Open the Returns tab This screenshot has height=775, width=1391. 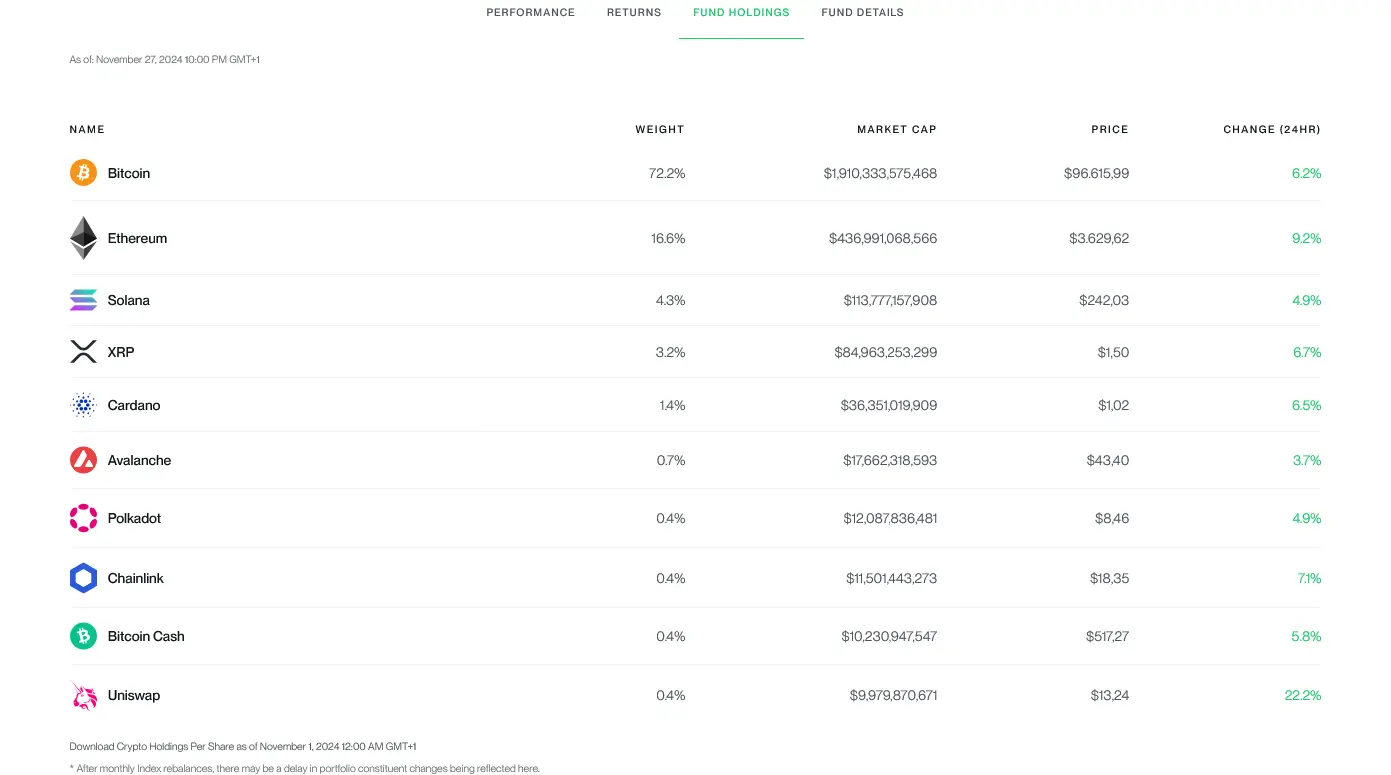634,13
